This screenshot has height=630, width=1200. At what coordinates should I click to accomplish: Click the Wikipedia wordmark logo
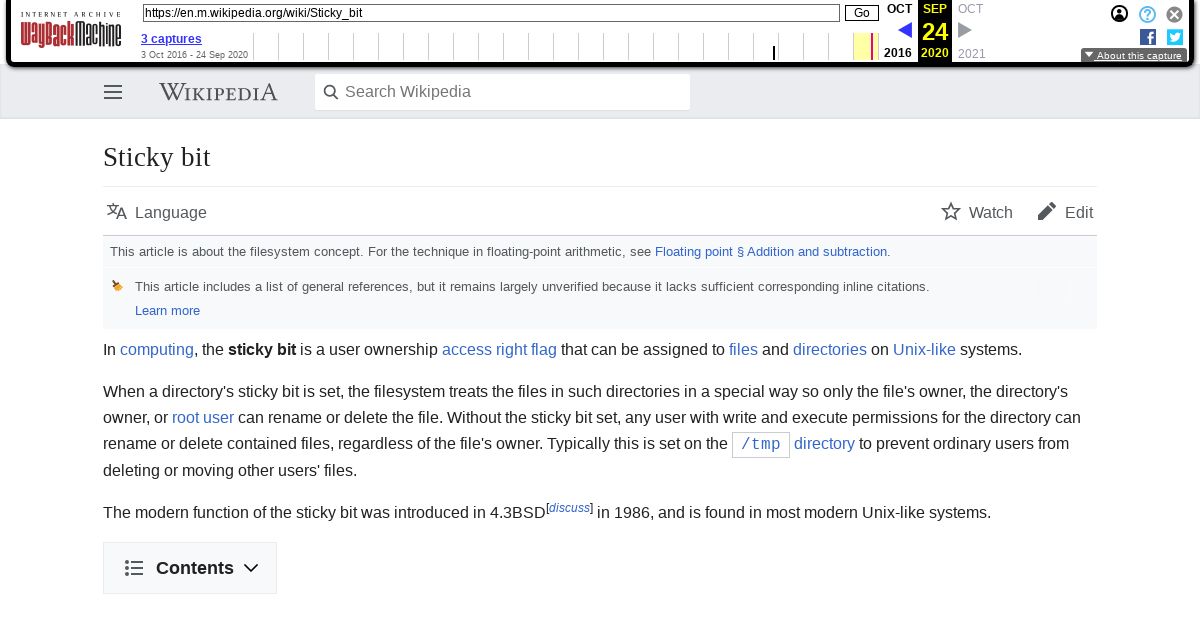218,92
